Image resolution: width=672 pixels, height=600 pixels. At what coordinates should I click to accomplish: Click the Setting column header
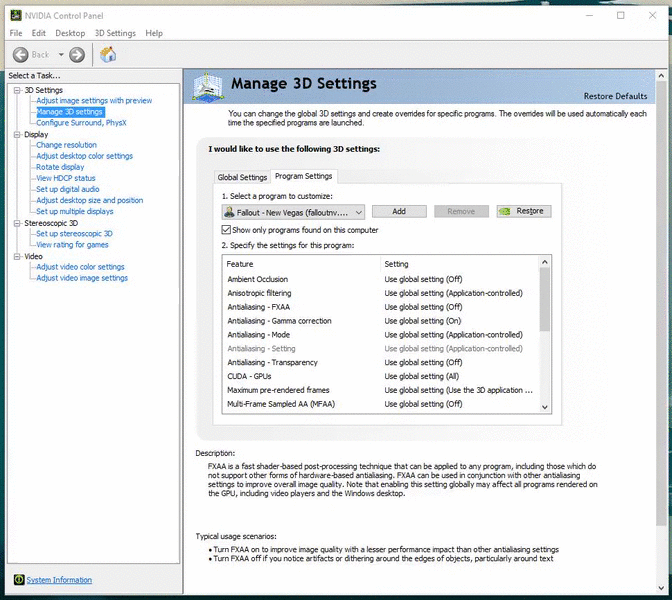point(460,264)
